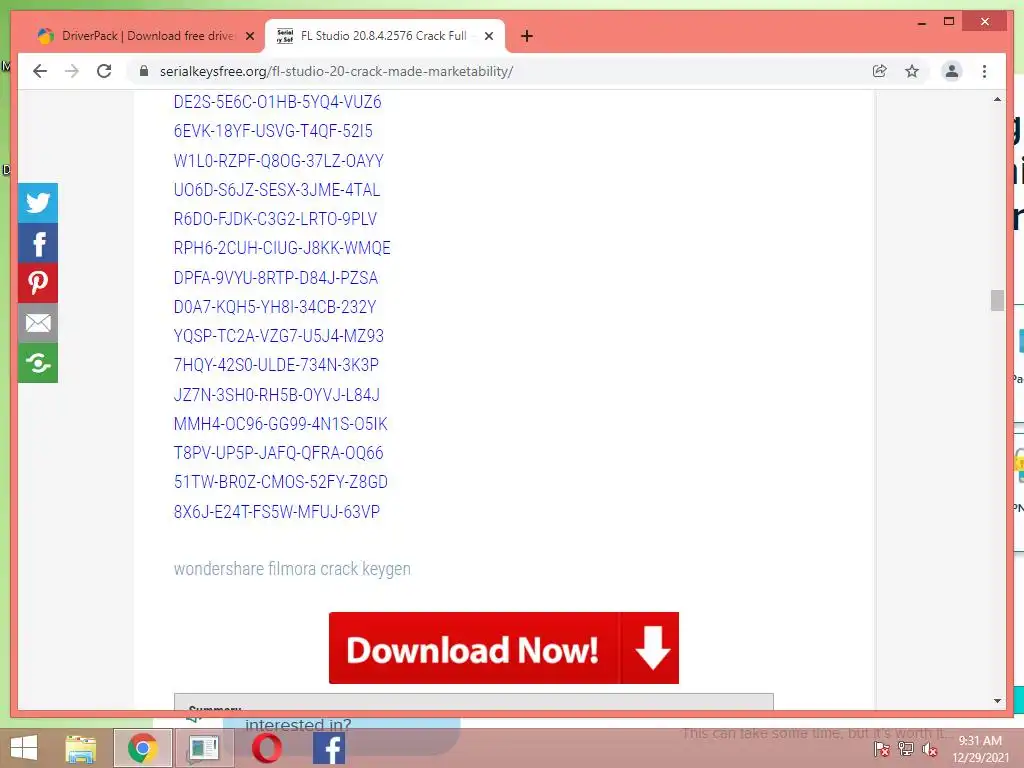Maximize the Chrome window
The image size is (1024, 768).
pyautogui.click(x=949, y=22)
